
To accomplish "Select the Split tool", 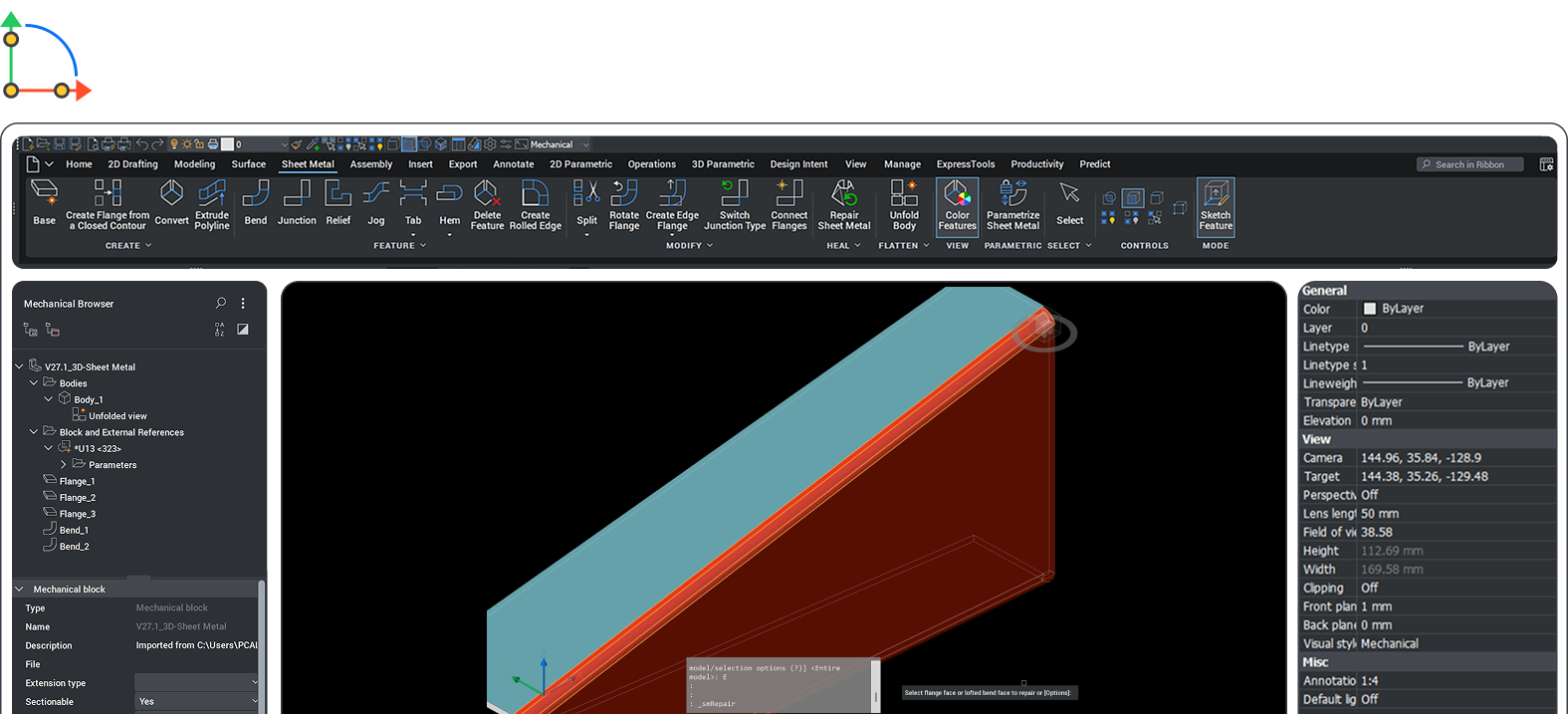I will click(586, 205).
